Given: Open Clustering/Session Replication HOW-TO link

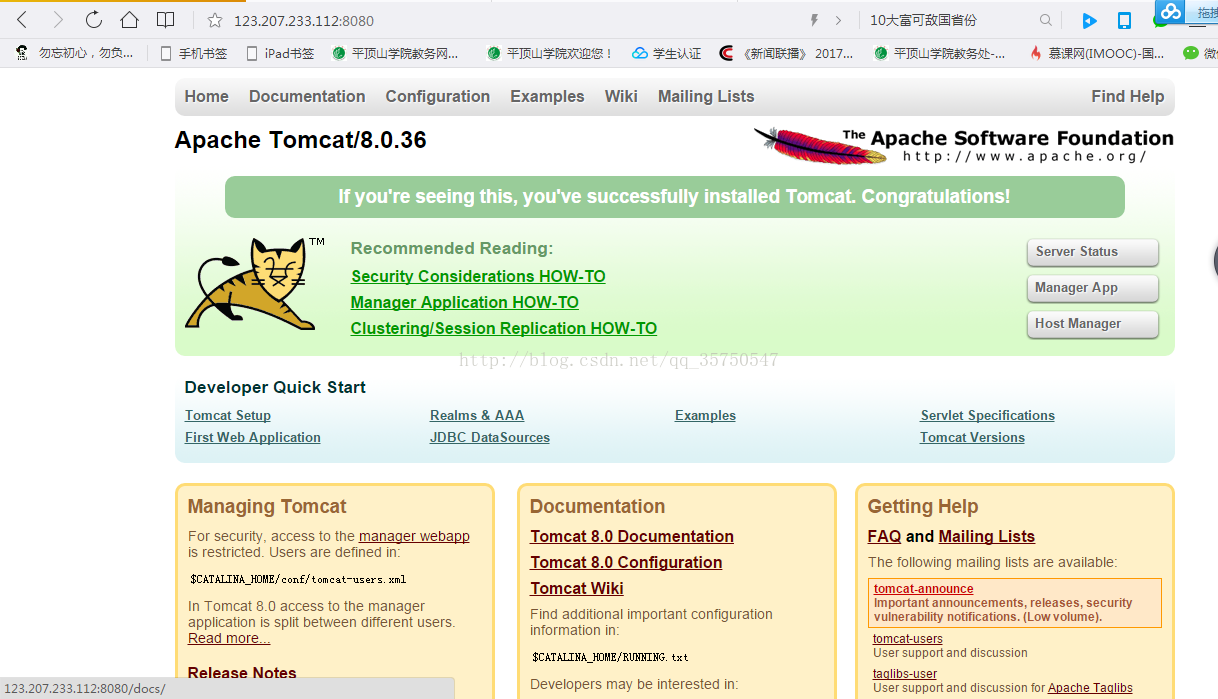Looking at the screenshot, I should tap(504, 328).
